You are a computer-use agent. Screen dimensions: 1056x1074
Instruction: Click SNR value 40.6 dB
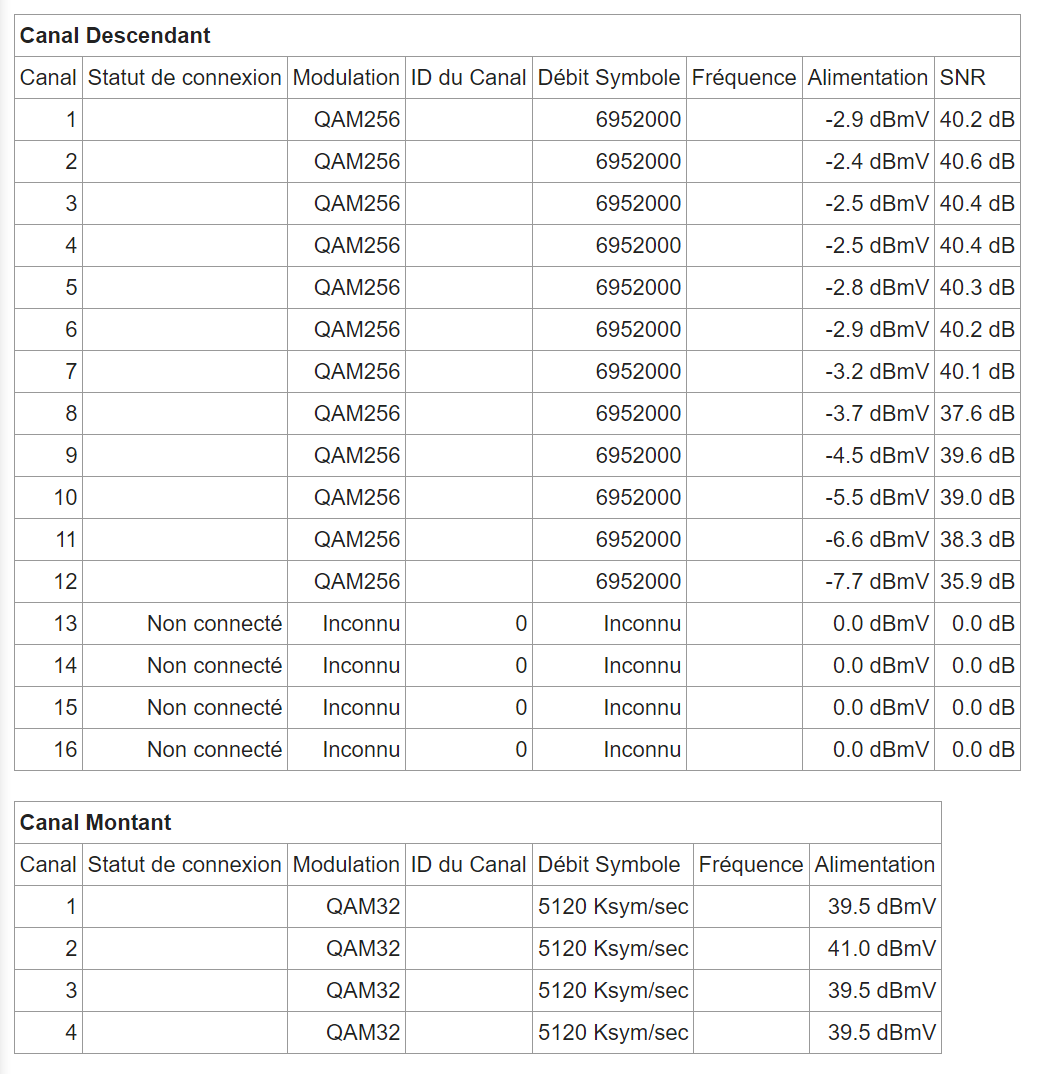pos(977,162)
